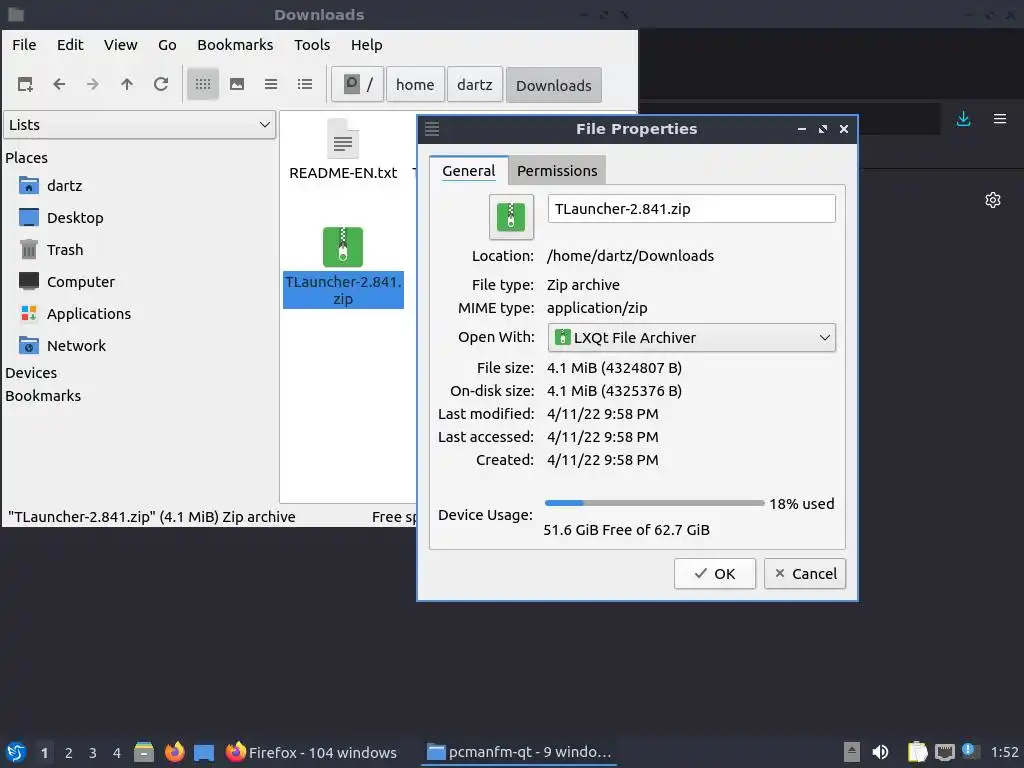Go forward with the right arrow
Screen dimensions: 1024x768
point(93,84)
